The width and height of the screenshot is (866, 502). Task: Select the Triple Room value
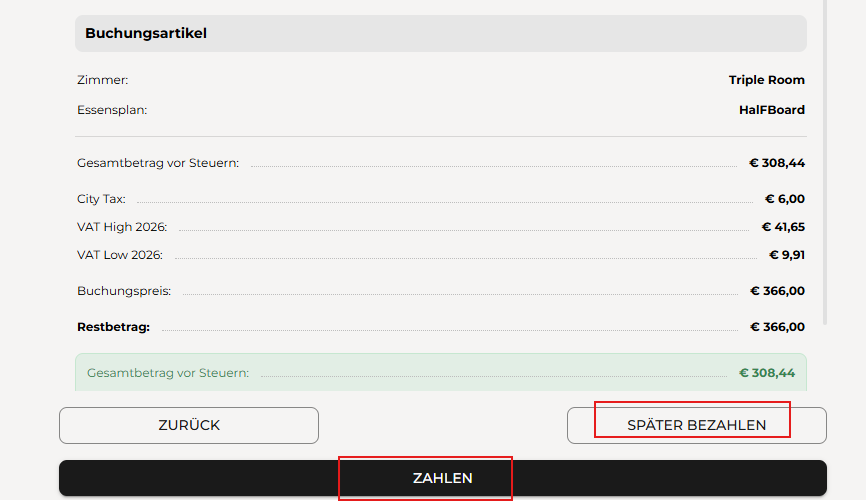(x=766, y=80)
